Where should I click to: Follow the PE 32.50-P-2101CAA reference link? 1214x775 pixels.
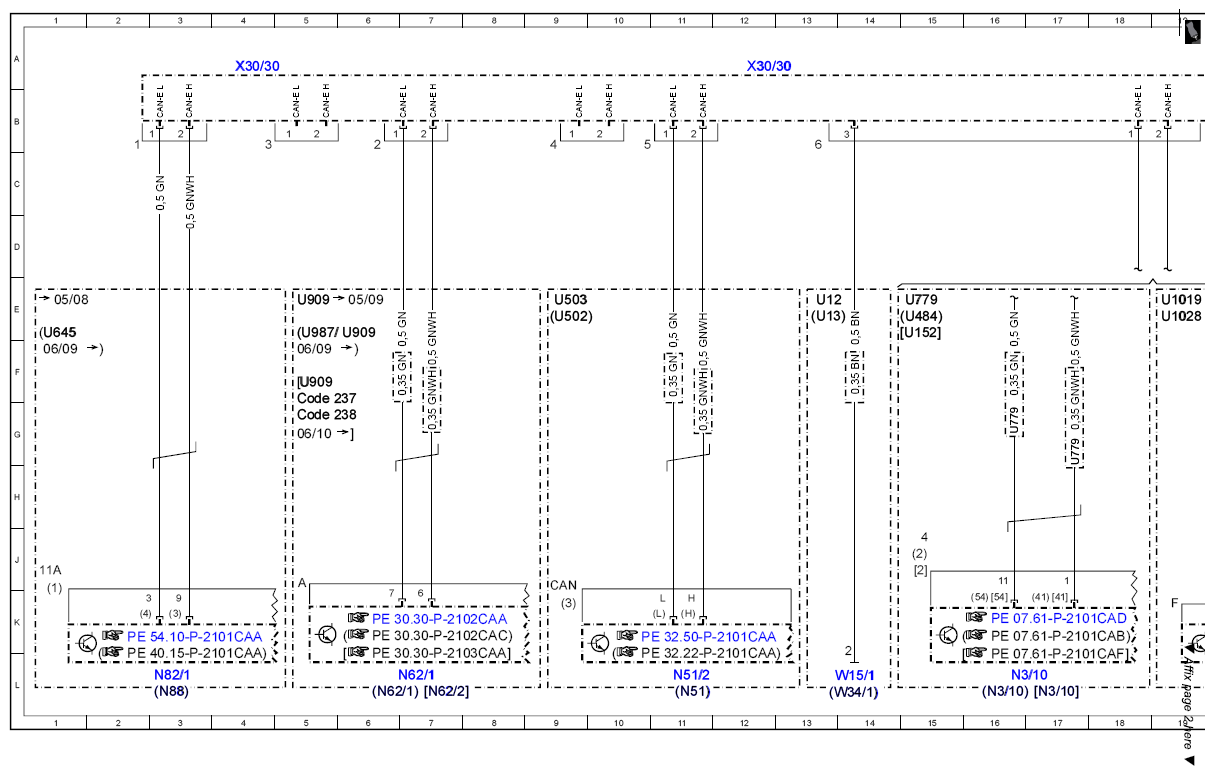(708, 636)
